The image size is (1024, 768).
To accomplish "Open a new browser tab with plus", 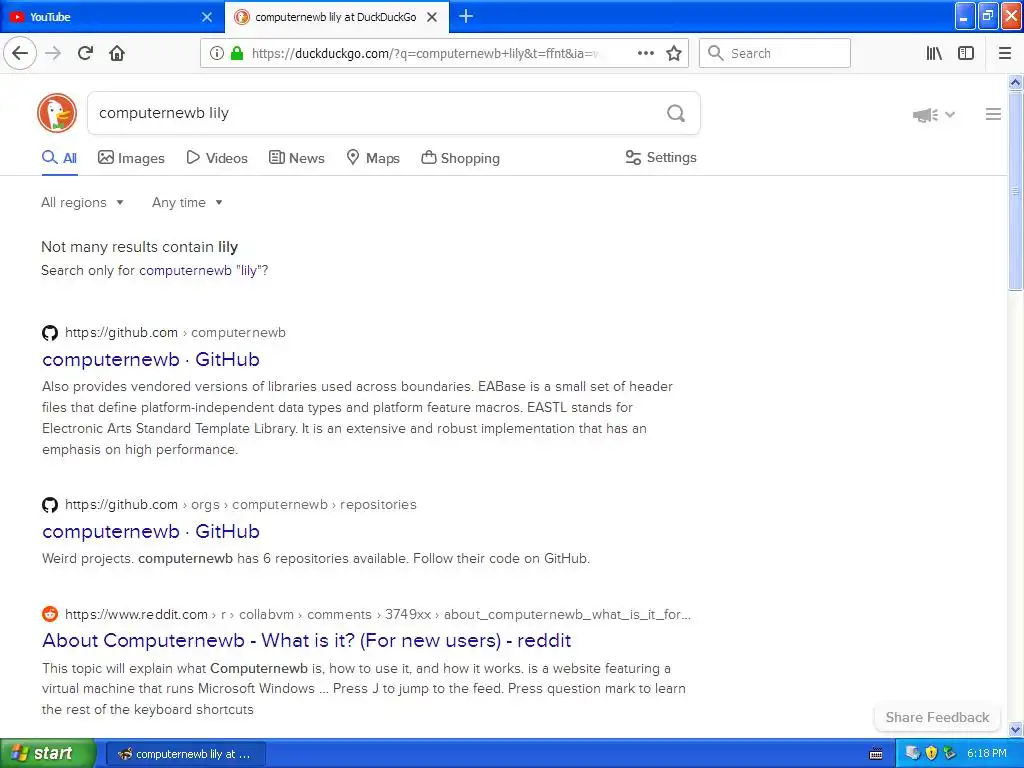I will [466, 16].
